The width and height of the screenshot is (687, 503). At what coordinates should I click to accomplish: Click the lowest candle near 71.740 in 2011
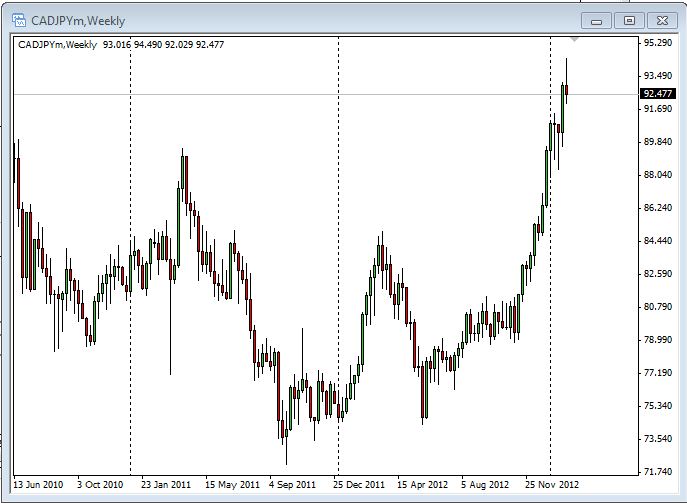[287, 433]
